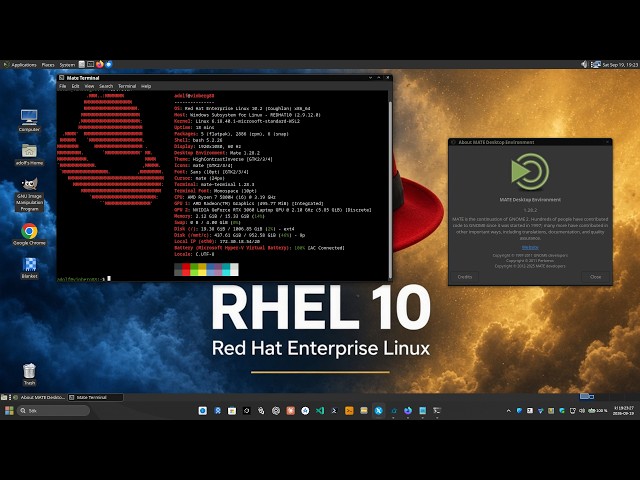Click the 'Locale: C.UTF-8' line
The image size is (640, 480).
pyautogui.click(x=194, y=254)
